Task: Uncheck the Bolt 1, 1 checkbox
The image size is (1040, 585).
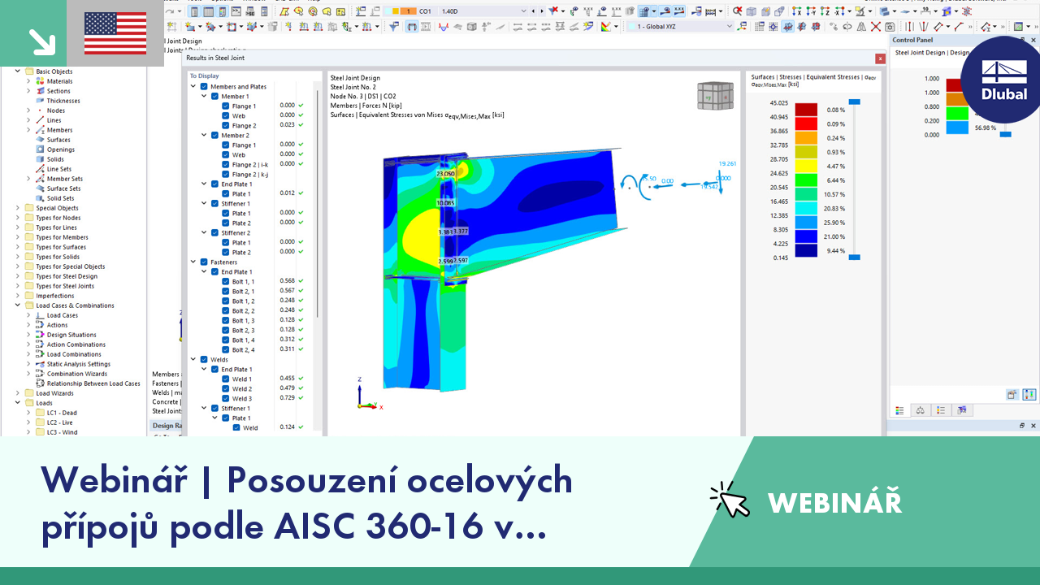Action: (226, 281)
